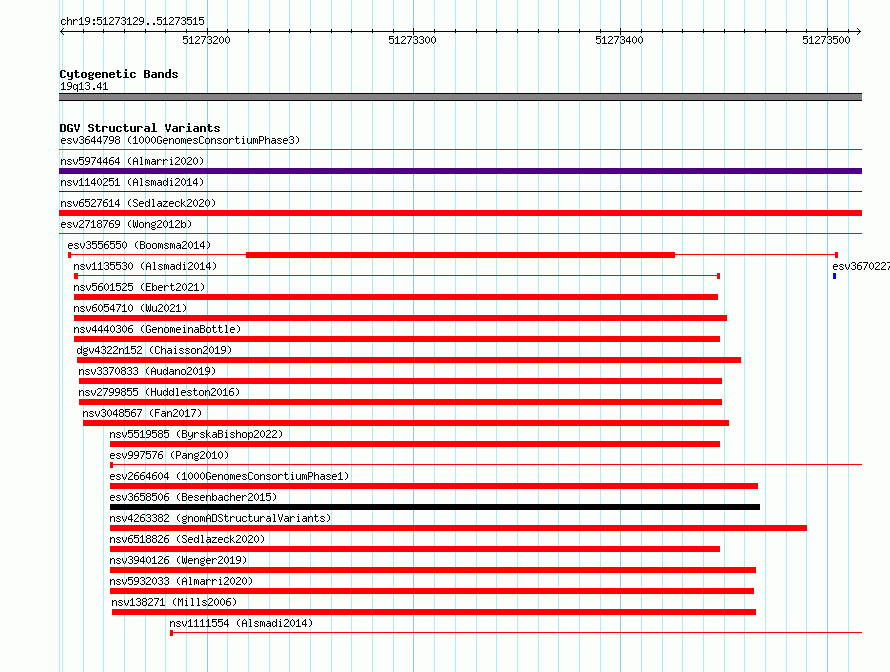890x672 pixels.
Task: Click the nsv3048567 (Fan2017) label
Action: 142,413
